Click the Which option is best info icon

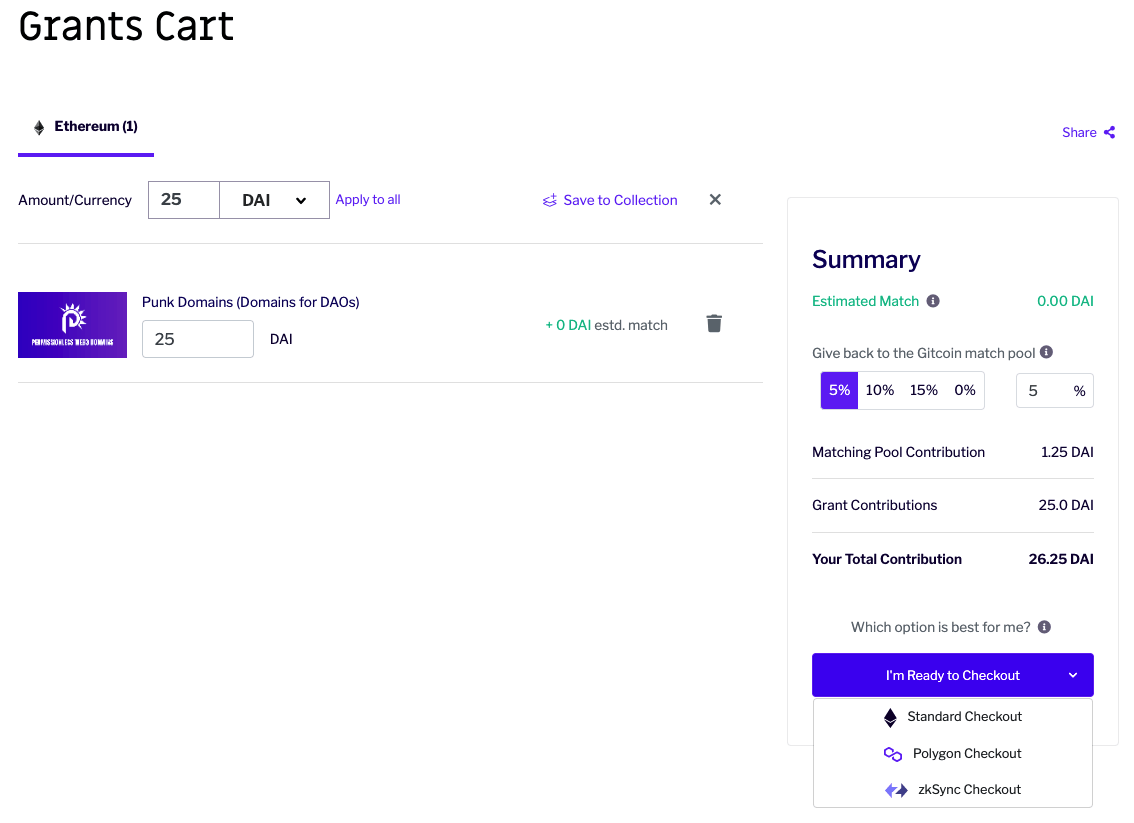(x=1044, y=627)
